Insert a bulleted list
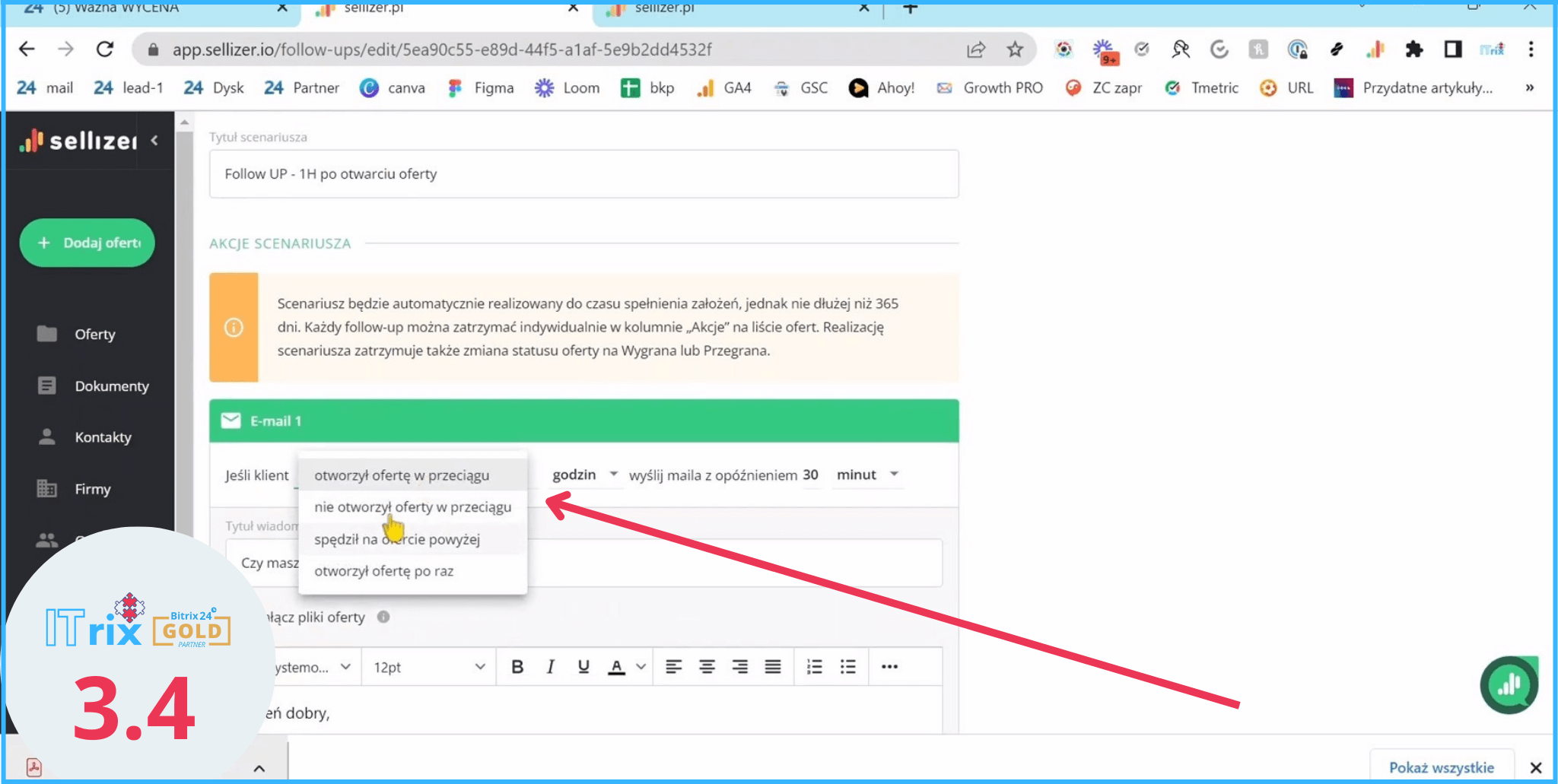Screen dimensions: 1558x784 (847, 667)
